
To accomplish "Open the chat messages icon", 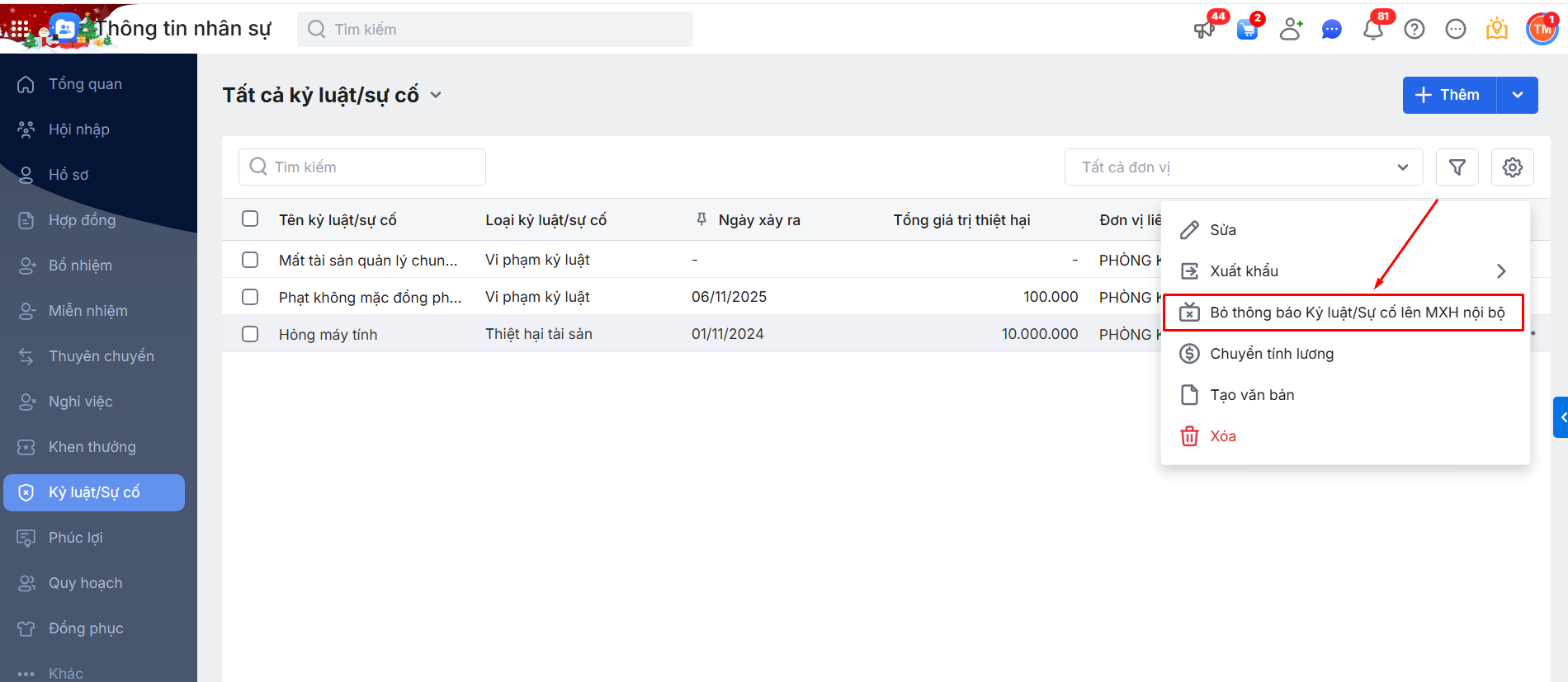I will pyautogui.click(x=1331, y=30).
